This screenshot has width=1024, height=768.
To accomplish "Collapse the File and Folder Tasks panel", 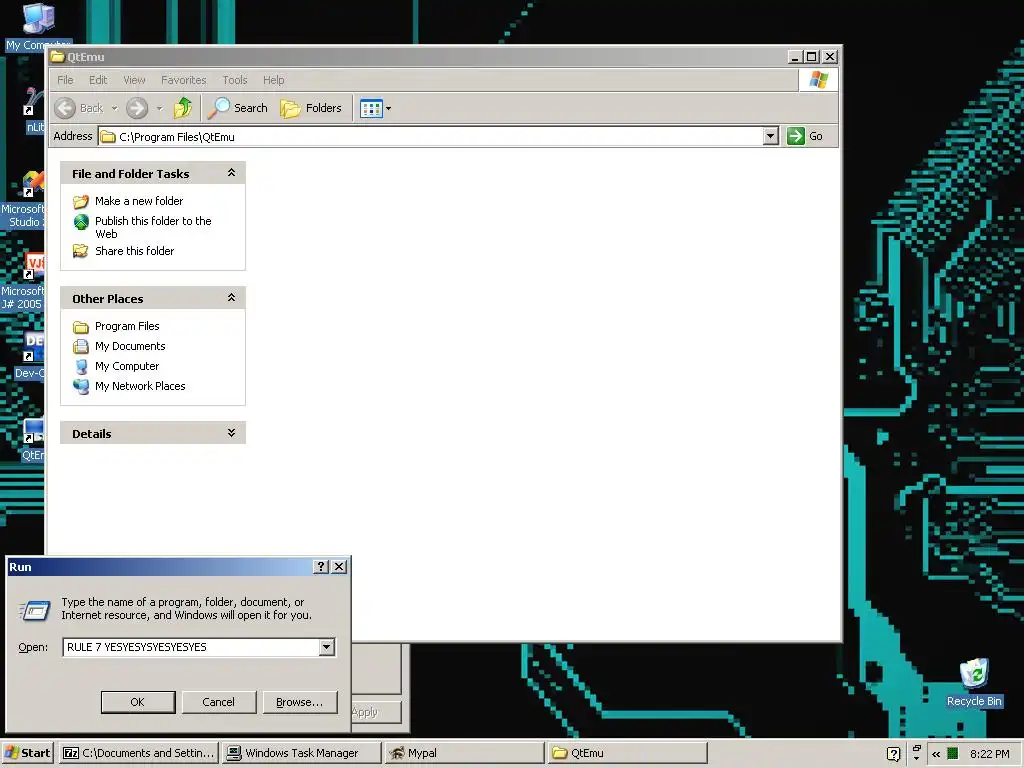I will click(231, 173).
